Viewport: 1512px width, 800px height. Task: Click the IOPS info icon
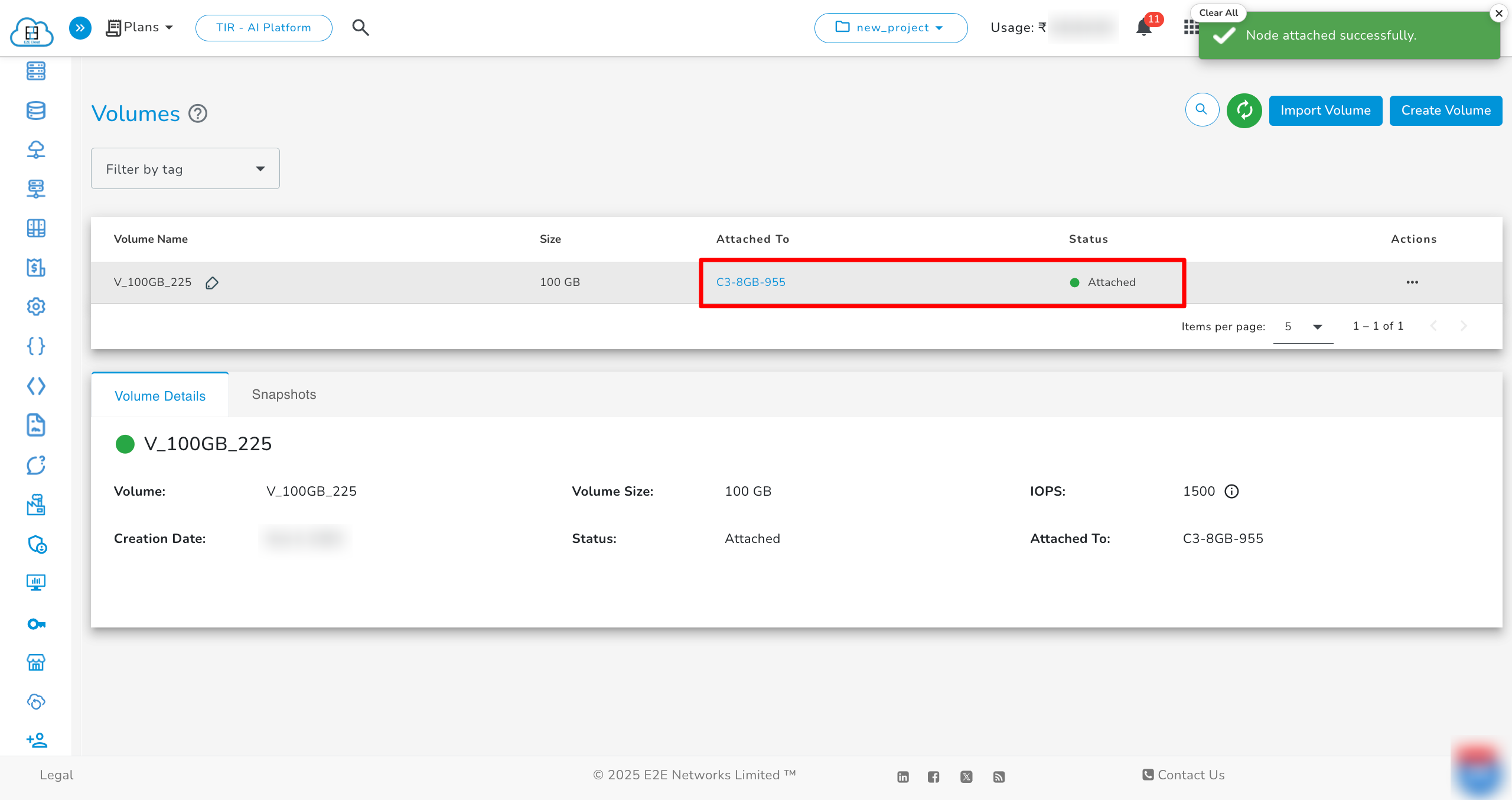1231,492
